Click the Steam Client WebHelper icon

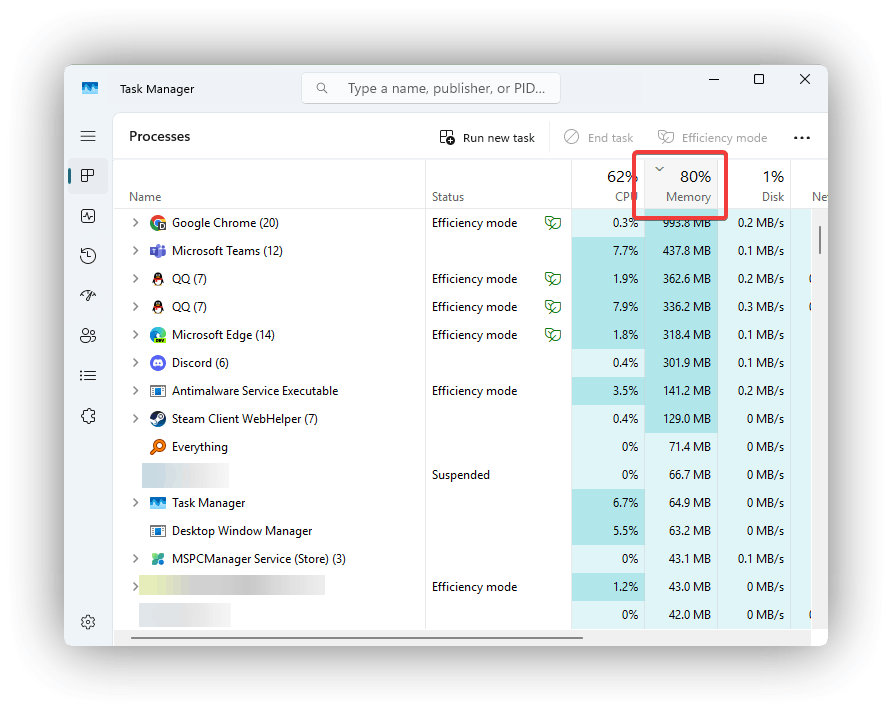coord(158,419)
